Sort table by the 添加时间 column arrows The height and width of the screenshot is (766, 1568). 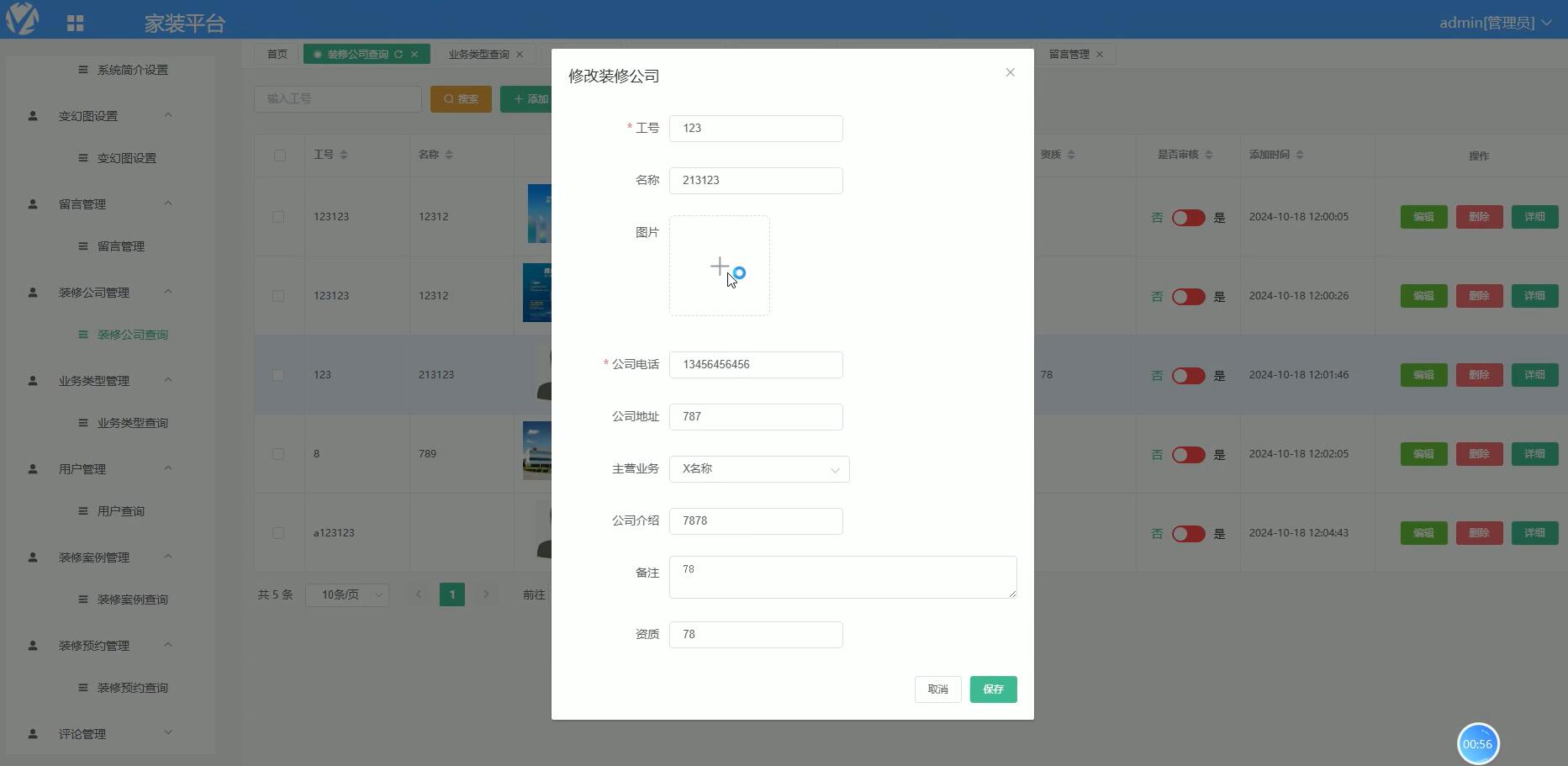1300,154
